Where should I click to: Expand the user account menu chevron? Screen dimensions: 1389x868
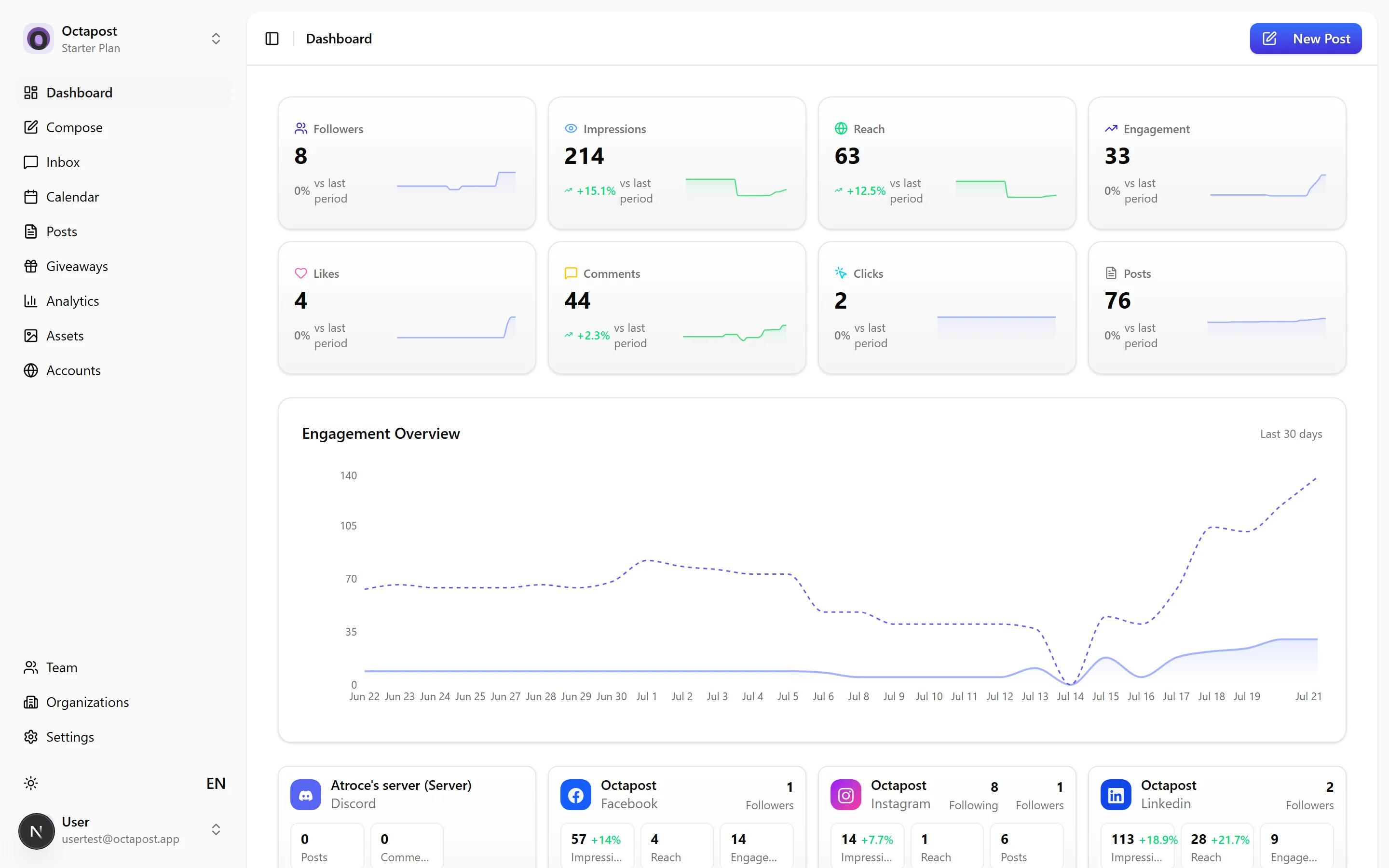(216, 829)
